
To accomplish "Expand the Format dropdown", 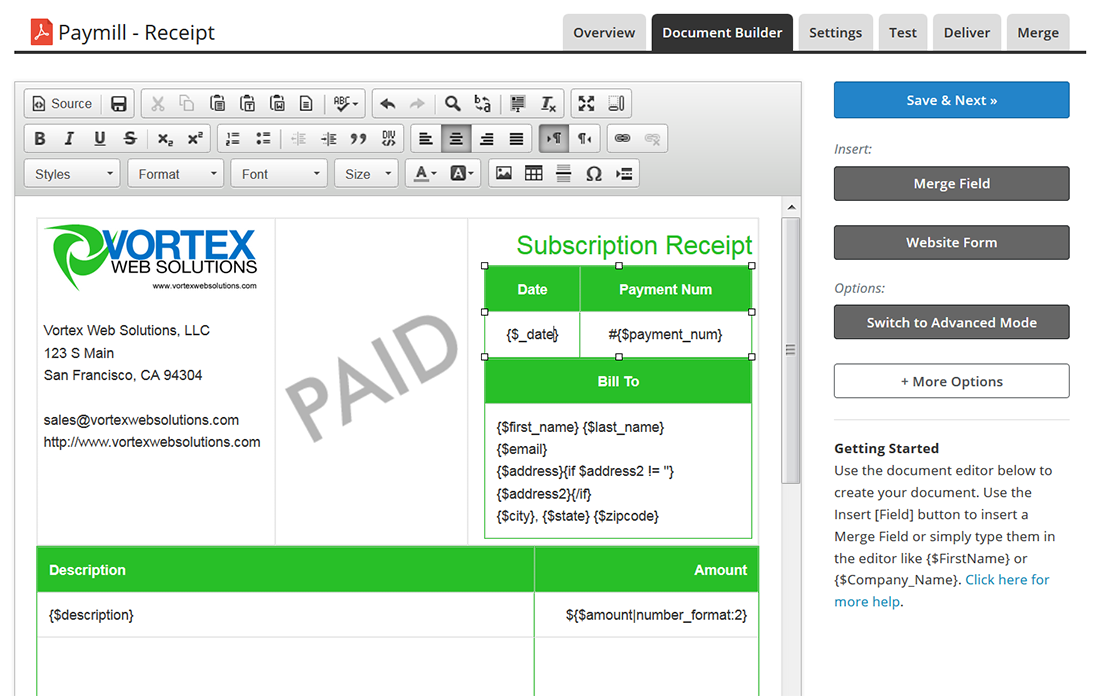I will coord(176,174).
